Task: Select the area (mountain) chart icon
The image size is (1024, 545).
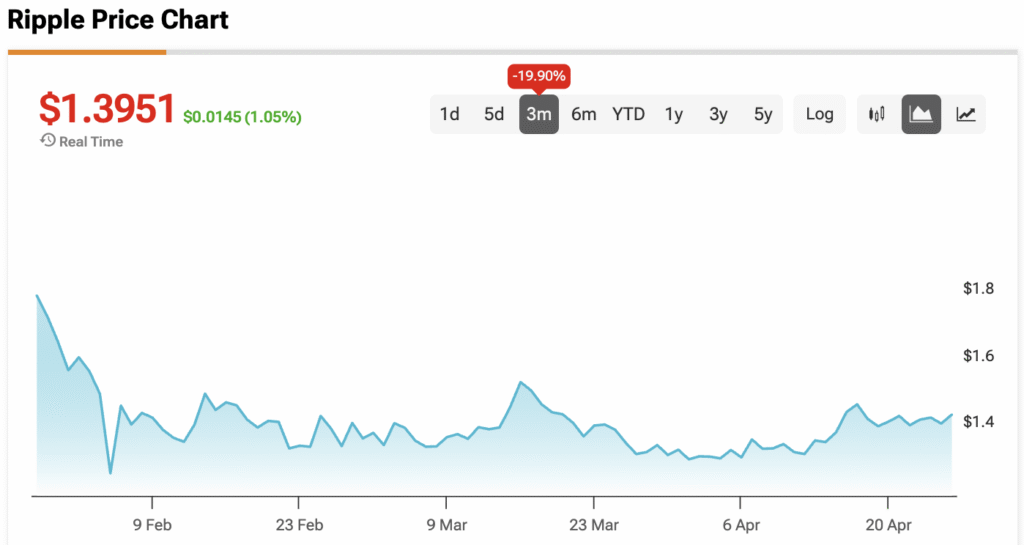Action: pyautogui.click(x=921, y=114)
